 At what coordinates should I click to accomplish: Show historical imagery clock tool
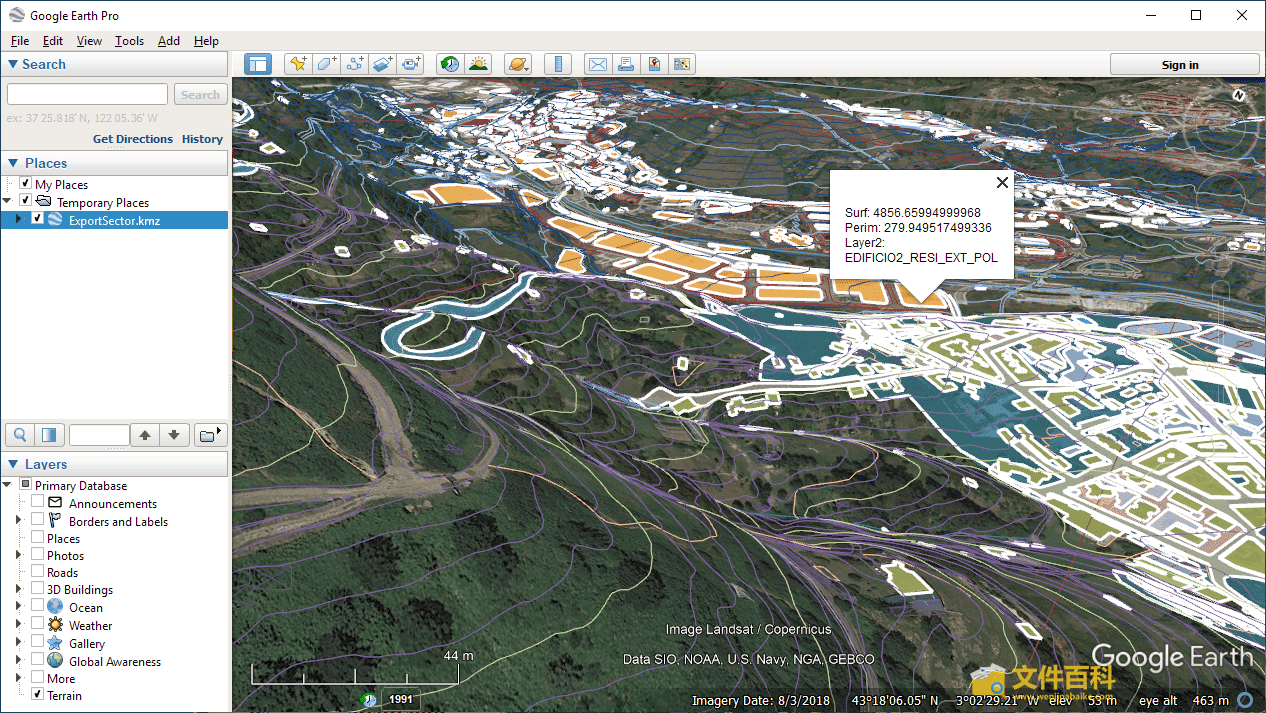tap(450, 64)
